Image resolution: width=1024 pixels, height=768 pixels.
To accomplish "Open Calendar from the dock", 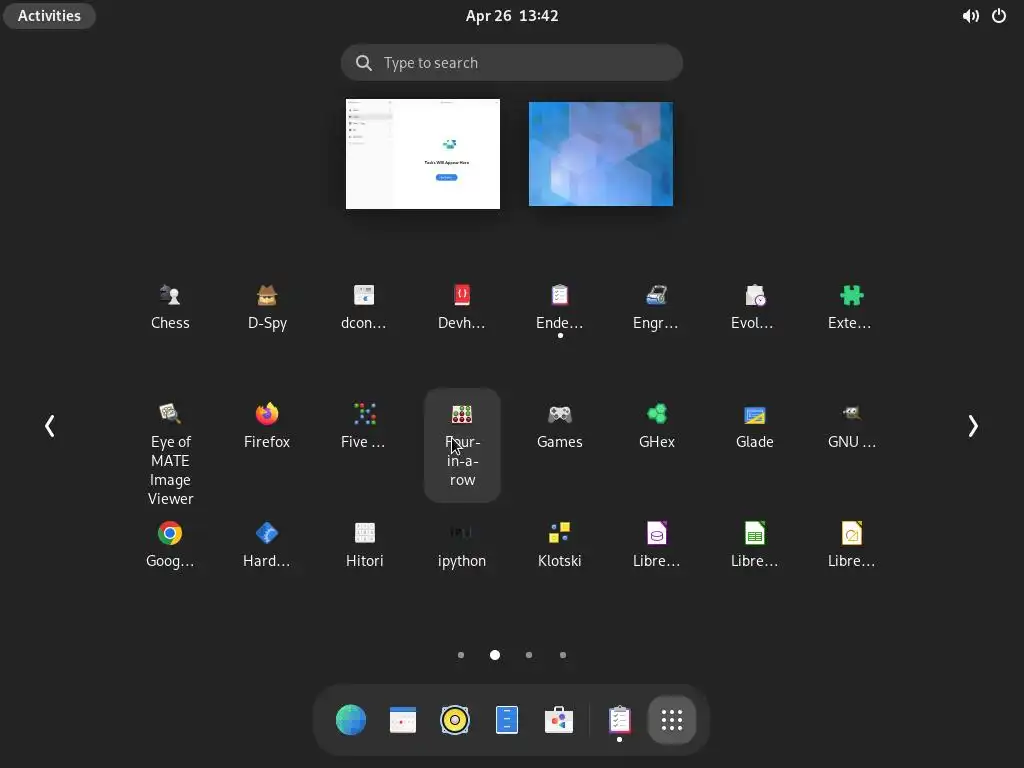I will pos(403,720).
